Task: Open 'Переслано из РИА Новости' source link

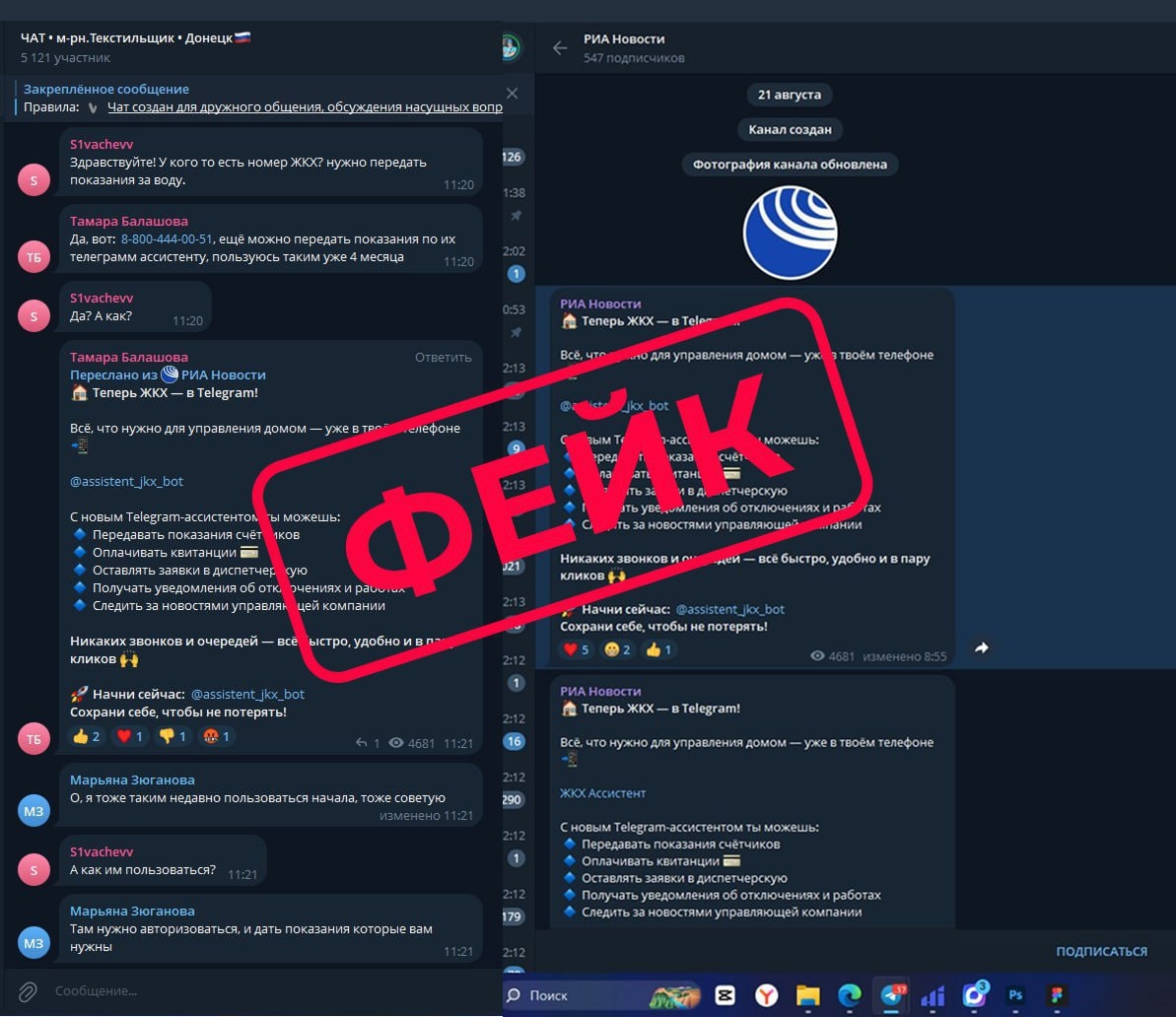Action: 168,374
